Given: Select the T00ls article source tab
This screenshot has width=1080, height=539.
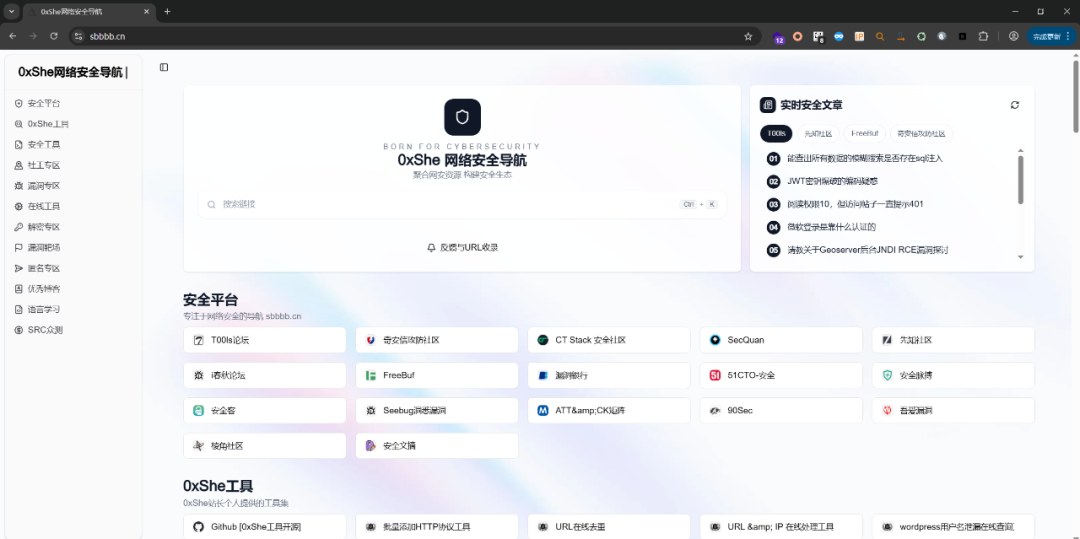Looking at the screenshot, I should tap(776, 134).
